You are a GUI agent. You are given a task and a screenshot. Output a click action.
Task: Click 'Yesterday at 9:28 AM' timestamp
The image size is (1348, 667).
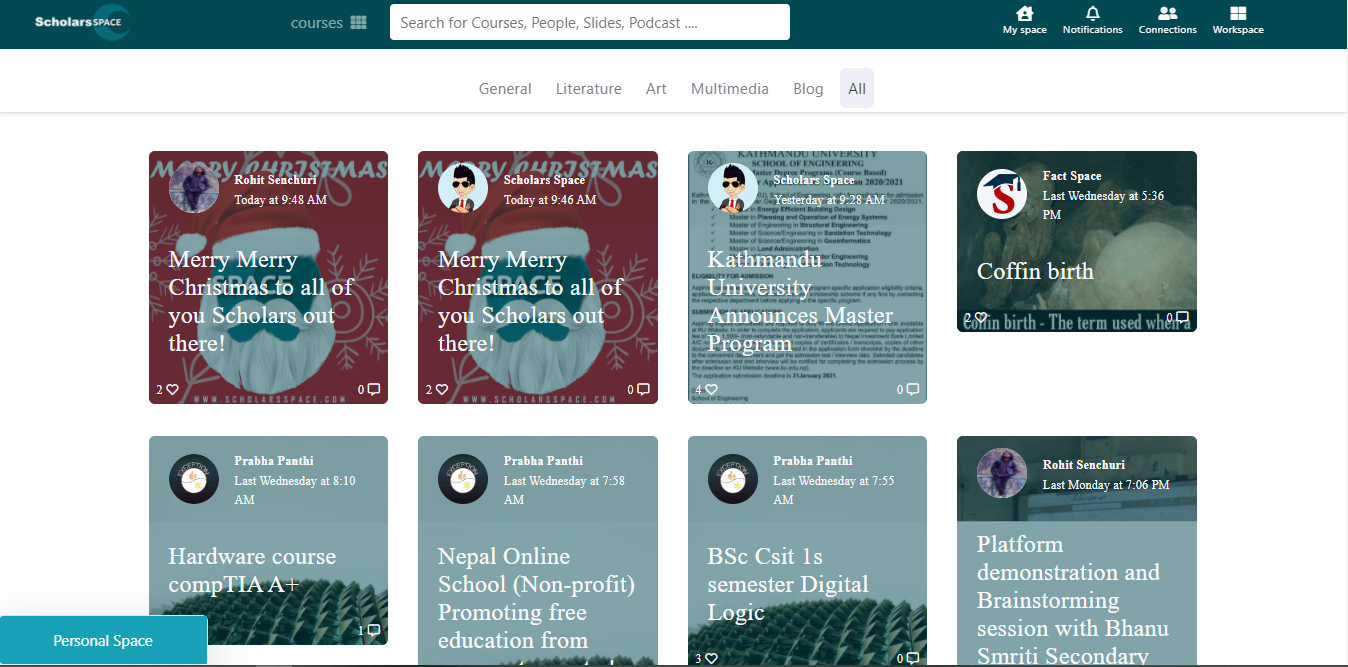(x=827, y=200)
